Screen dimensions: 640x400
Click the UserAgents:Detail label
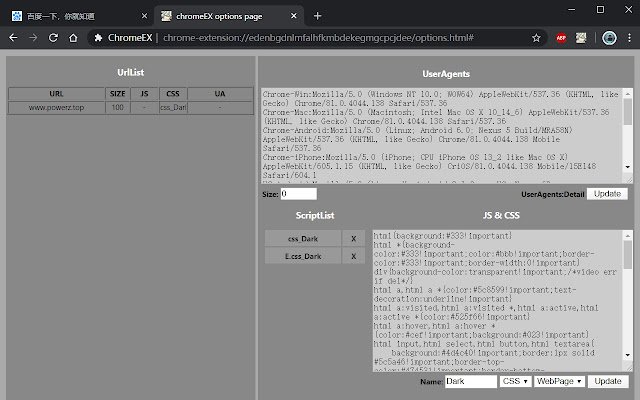[x=553, y=194]
